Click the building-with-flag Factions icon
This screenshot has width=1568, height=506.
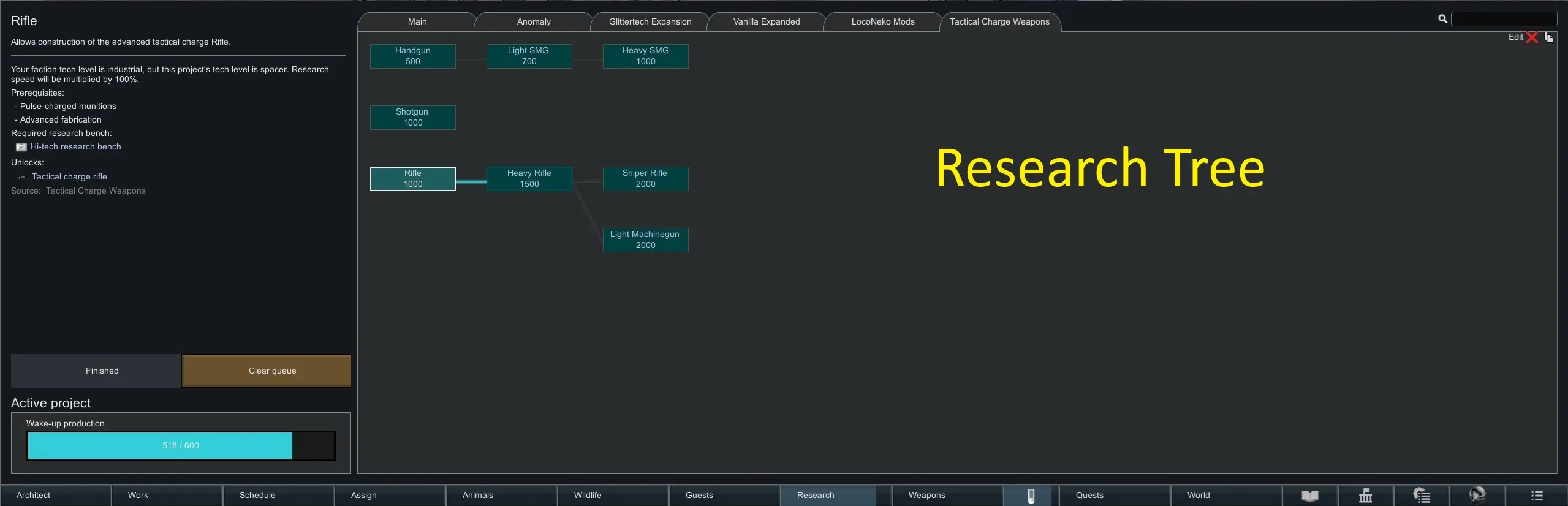coord(1365,496)
